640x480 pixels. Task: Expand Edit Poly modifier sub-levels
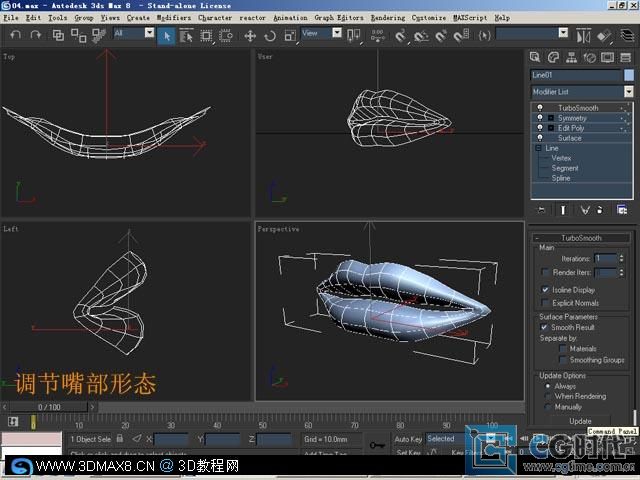(x=551, y=128)
